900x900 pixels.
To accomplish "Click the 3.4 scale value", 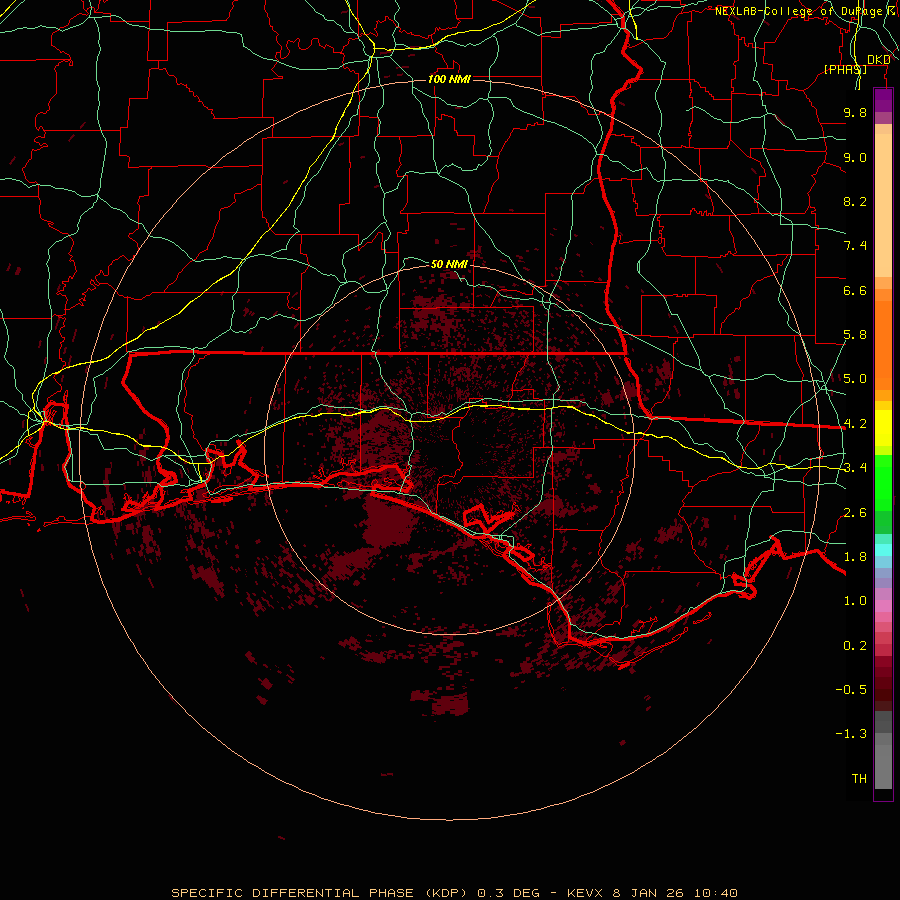I will pos(855,468).
